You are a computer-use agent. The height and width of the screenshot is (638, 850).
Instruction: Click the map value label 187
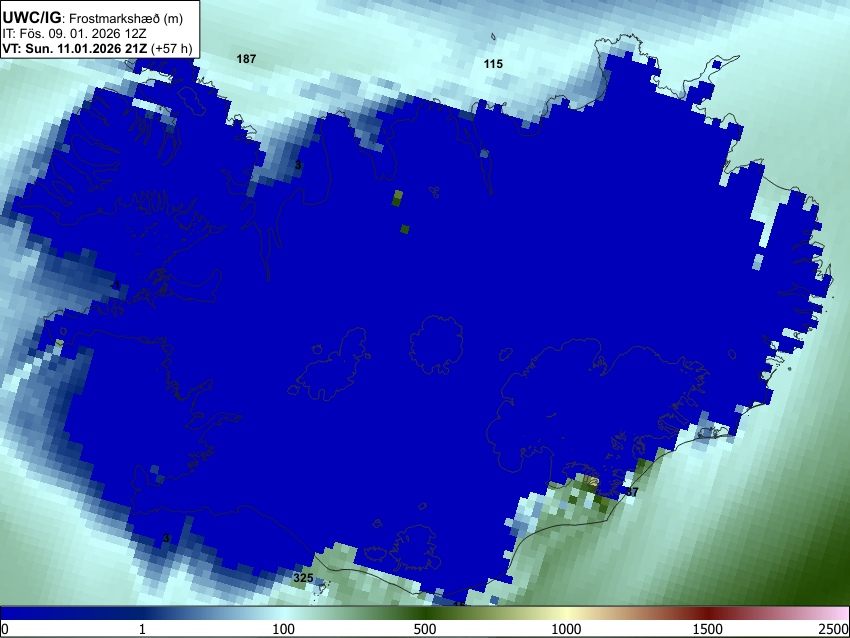(246, 59)
